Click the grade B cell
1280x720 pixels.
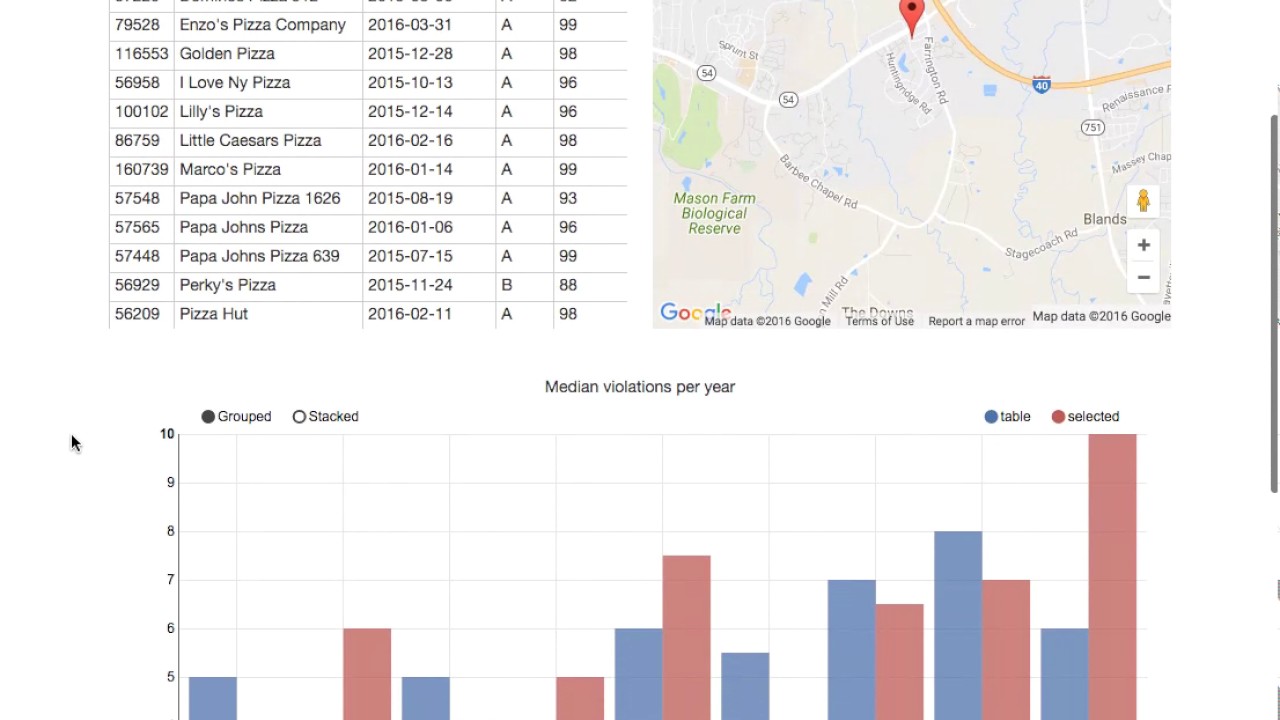pyautogui.click(x=524, y=286)
